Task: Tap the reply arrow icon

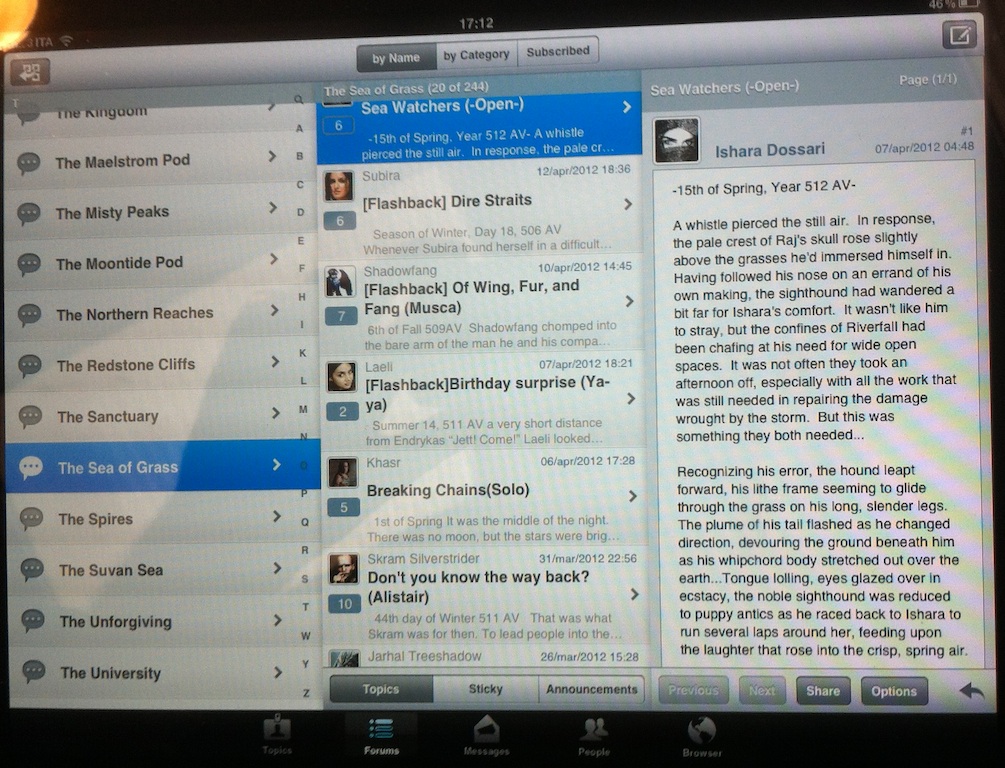Action: click(x=970, y=691)
